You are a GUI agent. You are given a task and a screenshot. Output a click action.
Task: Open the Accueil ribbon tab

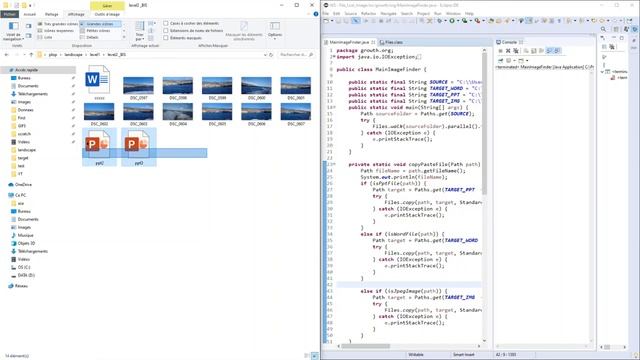(x=29, y=14)
